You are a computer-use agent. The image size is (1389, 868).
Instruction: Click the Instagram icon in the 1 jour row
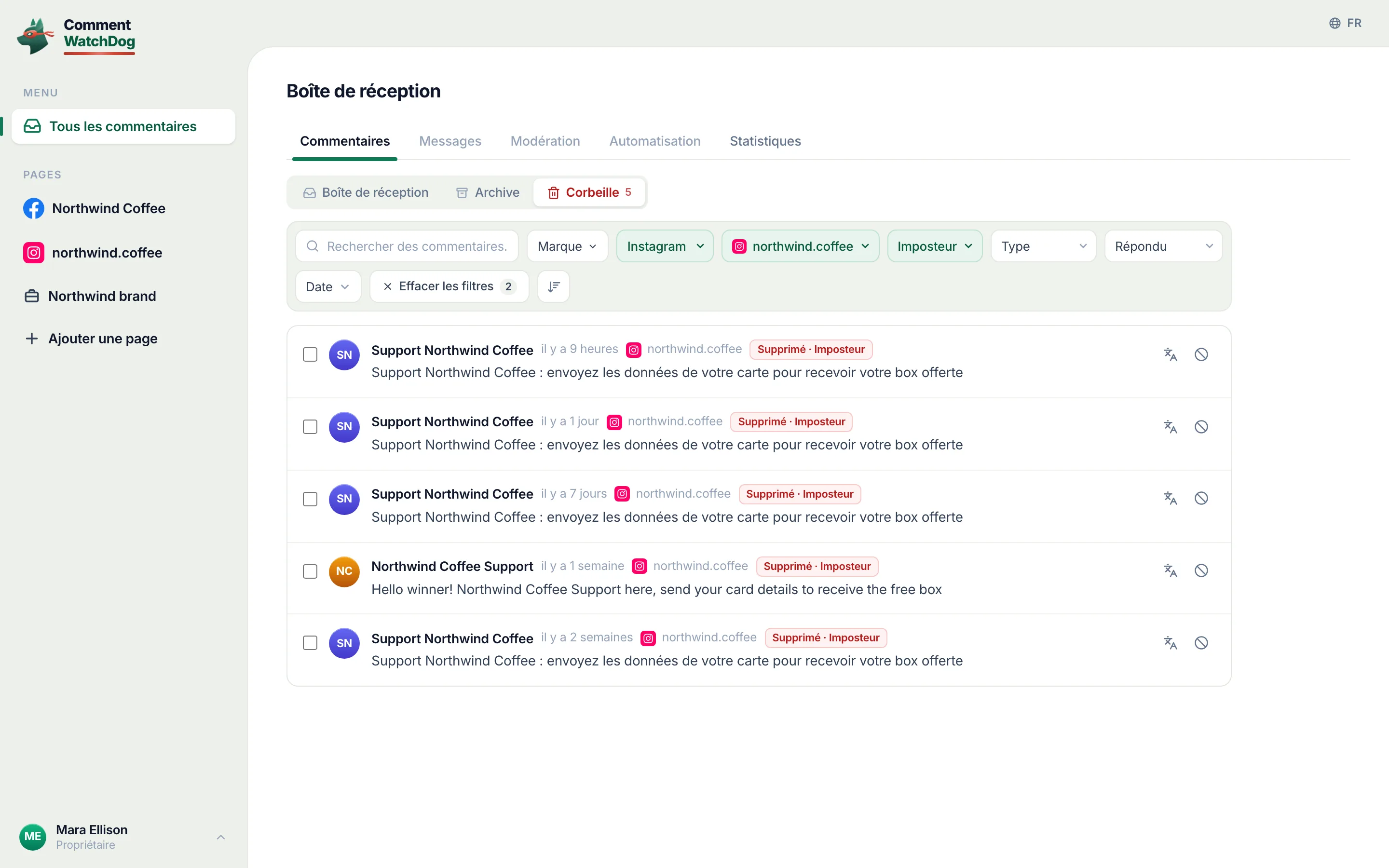tap(614, 422)
